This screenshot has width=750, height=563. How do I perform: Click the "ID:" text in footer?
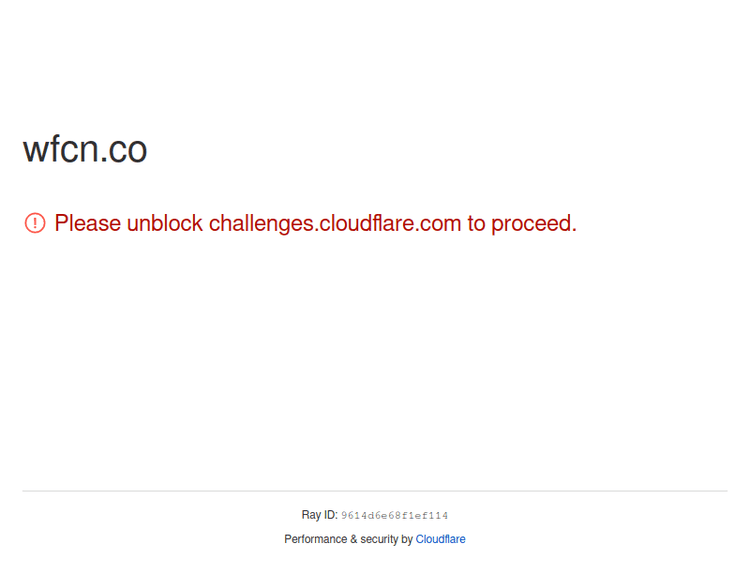coord(329,515)
